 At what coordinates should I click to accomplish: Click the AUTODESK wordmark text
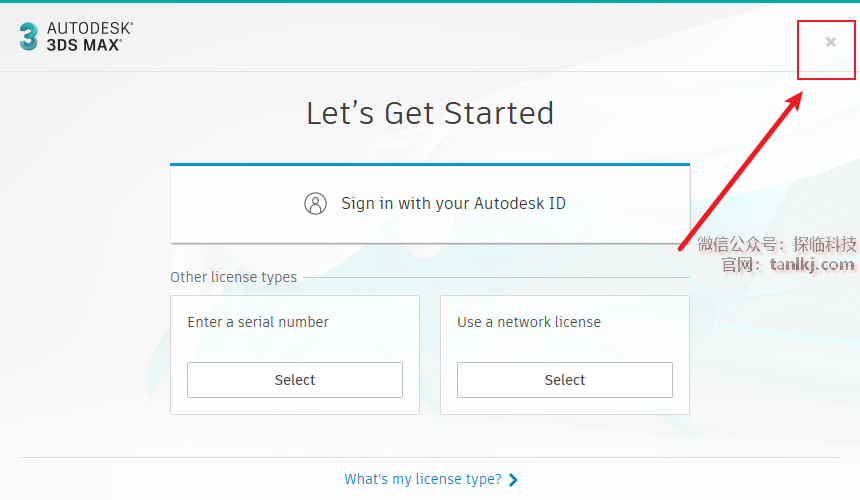tap(90, 29)
